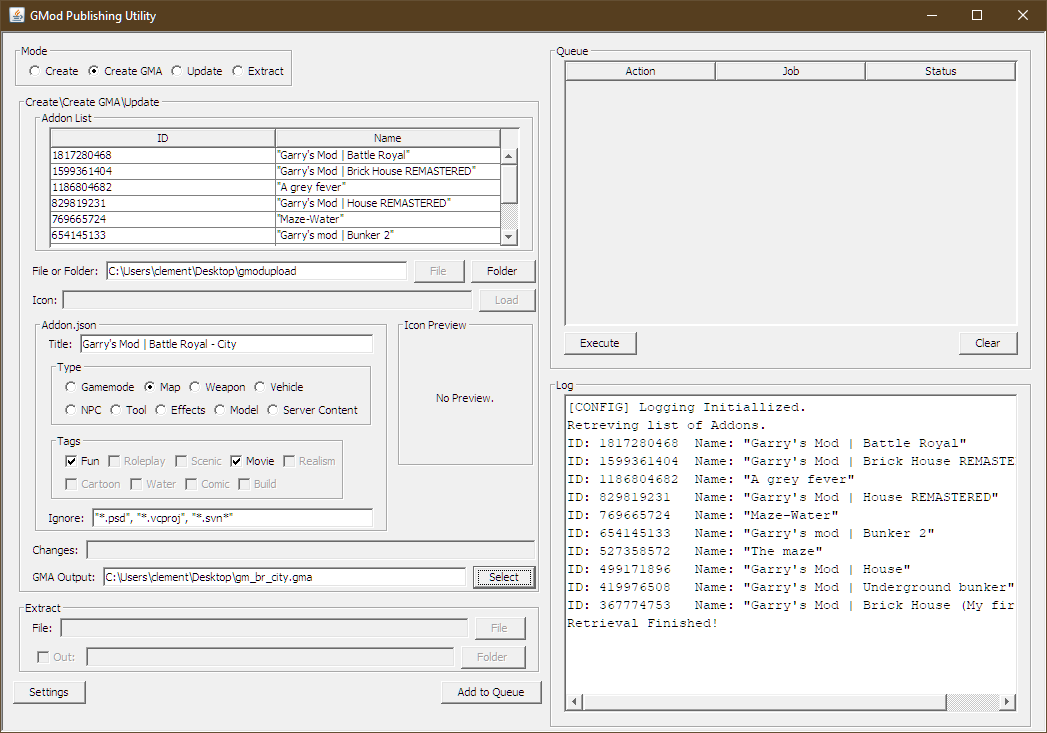The image size is (1047, 733).
Task: Click log line "Retrieval Finished!"
Action: click(x=642, y=623)
